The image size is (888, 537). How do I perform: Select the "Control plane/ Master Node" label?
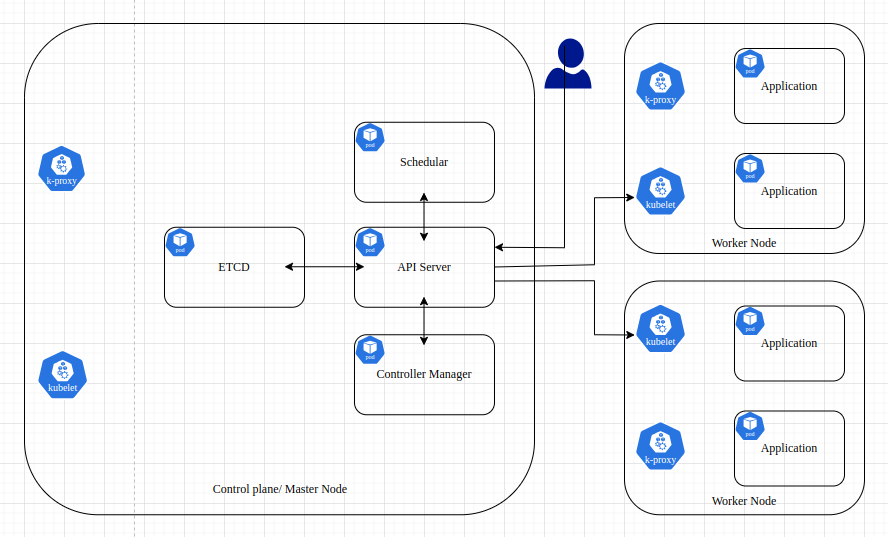(280, 489)
